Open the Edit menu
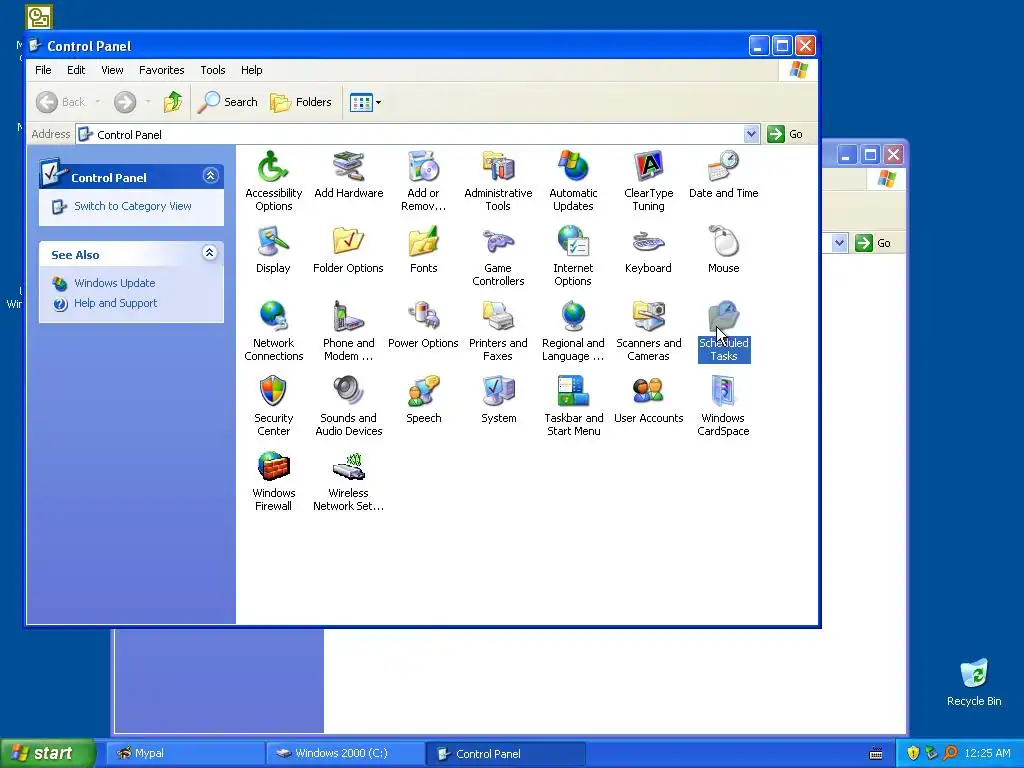Viewport: 1024px width, 768px height. (x=76, y=70)
